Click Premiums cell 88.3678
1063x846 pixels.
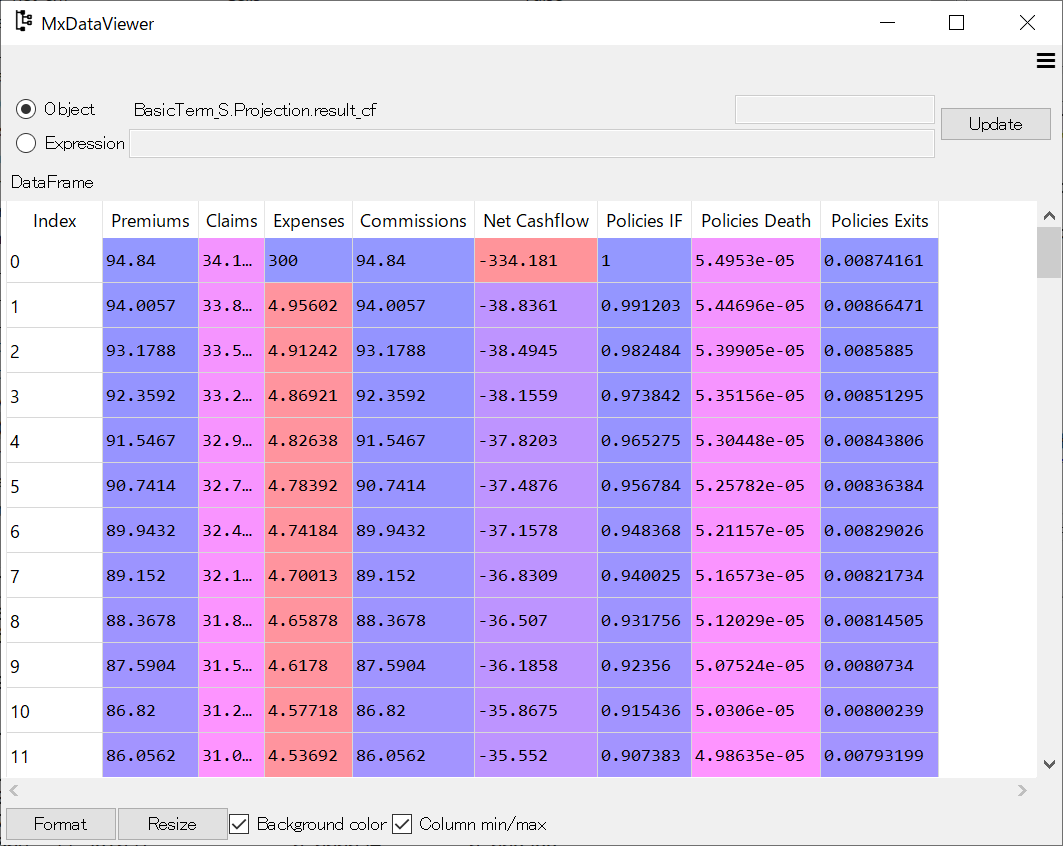click(x=151, y=620)
